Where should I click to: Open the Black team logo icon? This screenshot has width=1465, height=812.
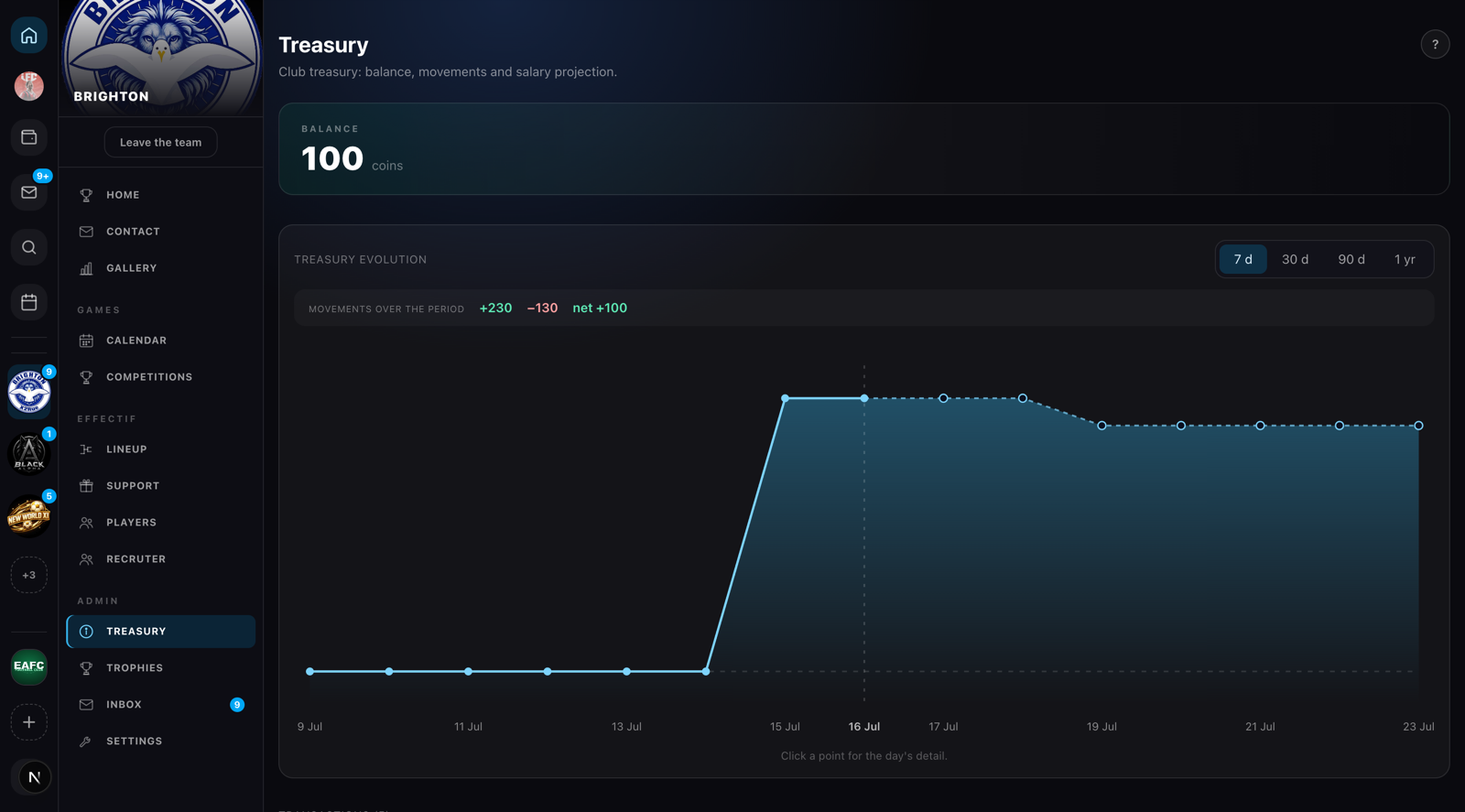[29, 453]
